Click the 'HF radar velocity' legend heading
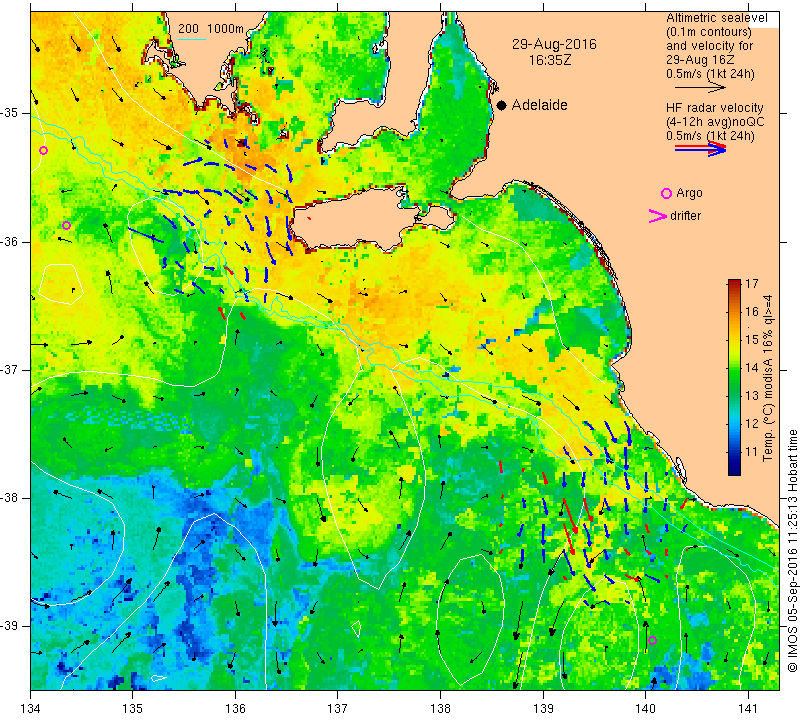This screenshot has width=800, height=720. (x=714, y=108)
